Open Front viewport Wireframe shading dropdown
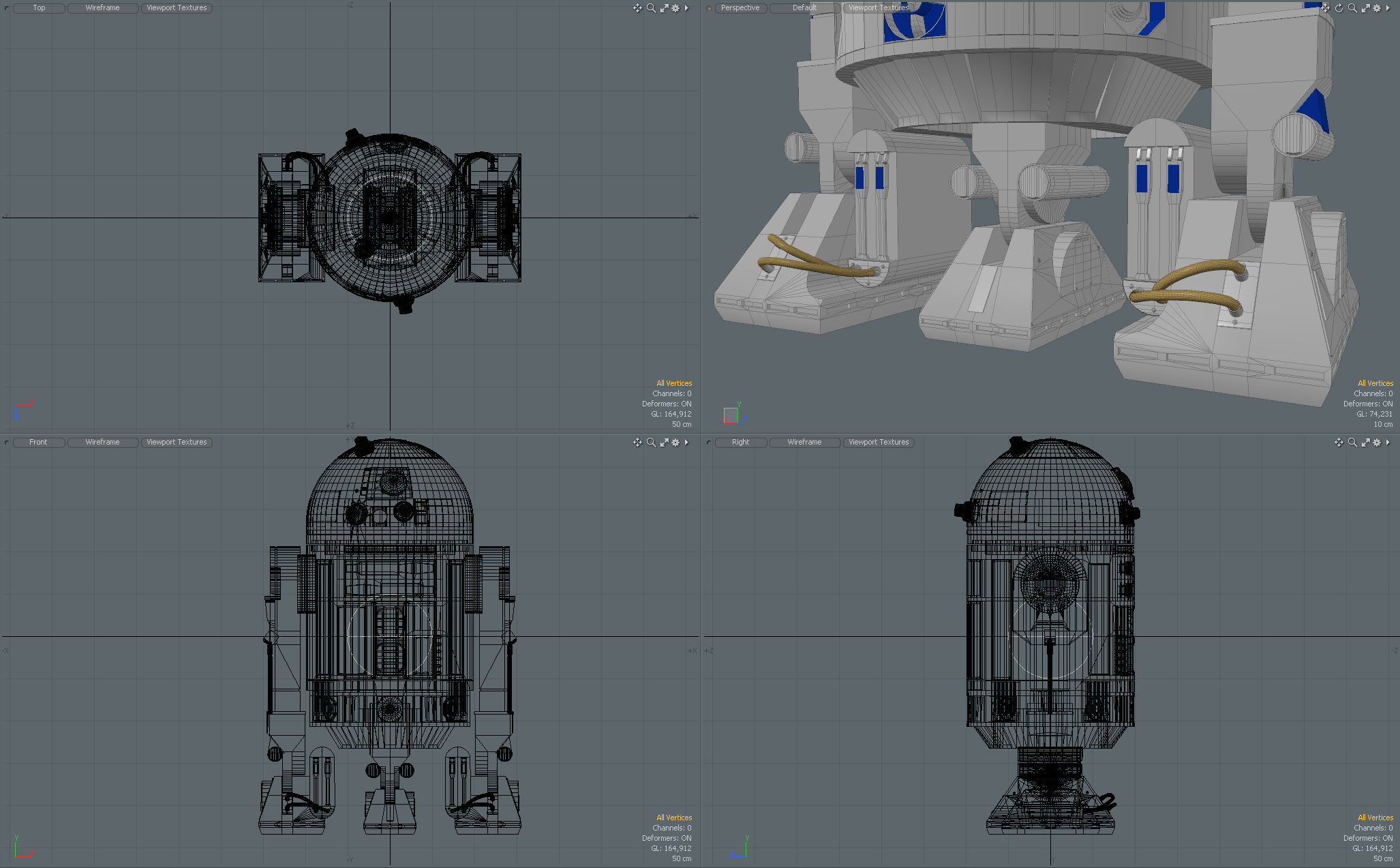Image resolution: width=1400 pixels, height=868 pixels. pyautogui.click(x=102, y=443)
